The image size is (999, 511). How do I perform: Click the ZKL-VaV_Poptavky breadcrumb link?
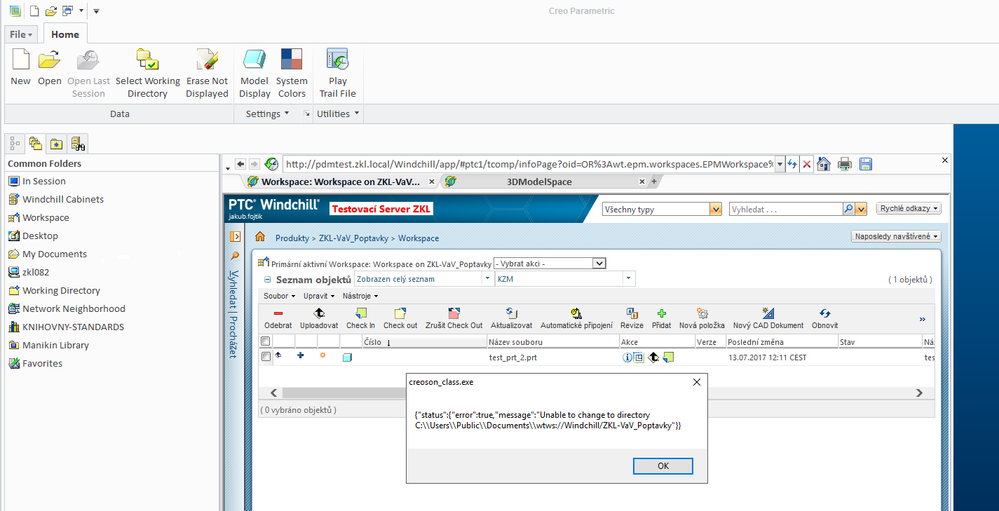click(x=355, y=239)
